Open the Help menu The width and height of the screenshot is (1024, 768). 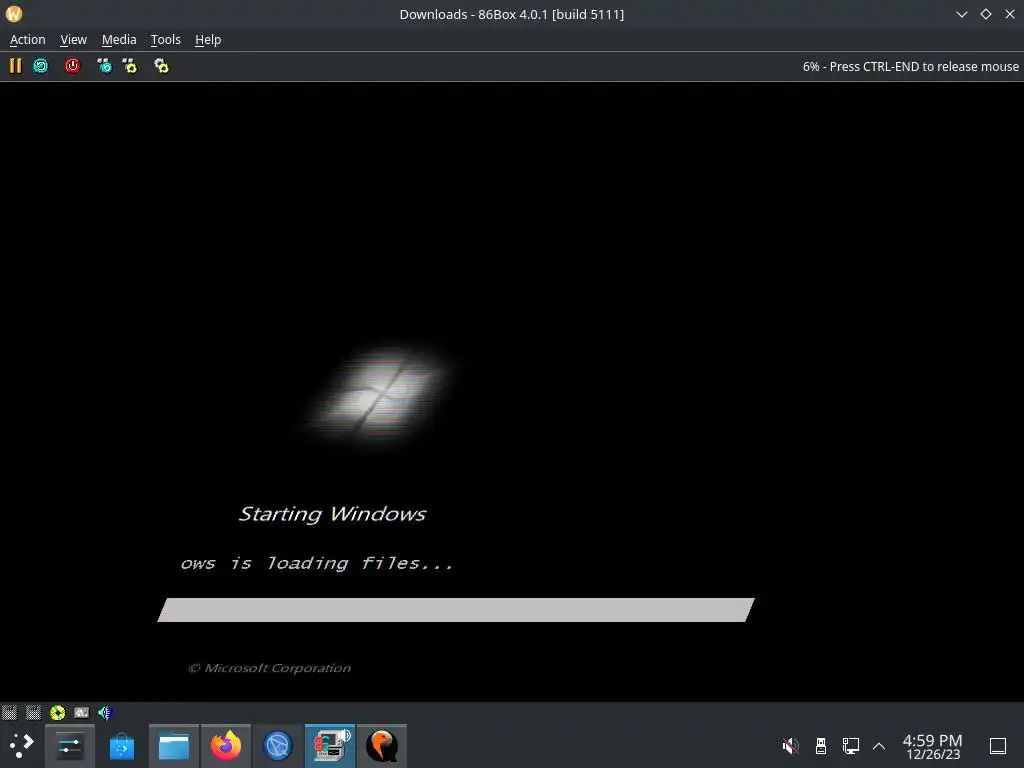pyautogui.click(x=208, y=40)
